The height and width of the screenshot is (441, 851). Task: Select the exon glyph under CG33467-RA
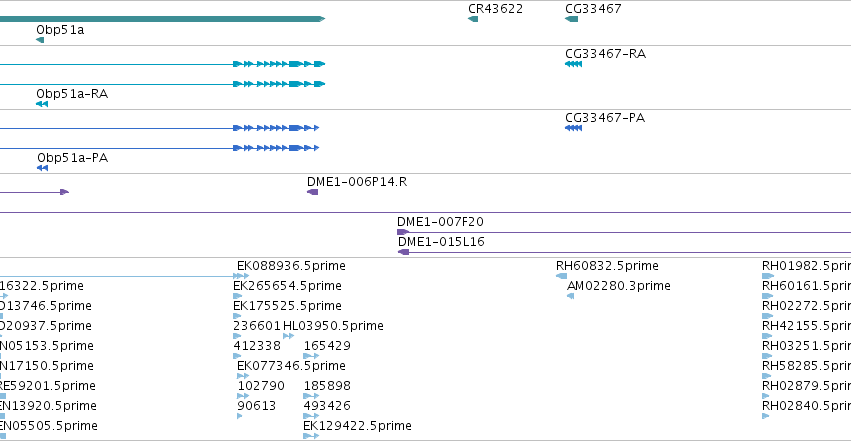573,64
